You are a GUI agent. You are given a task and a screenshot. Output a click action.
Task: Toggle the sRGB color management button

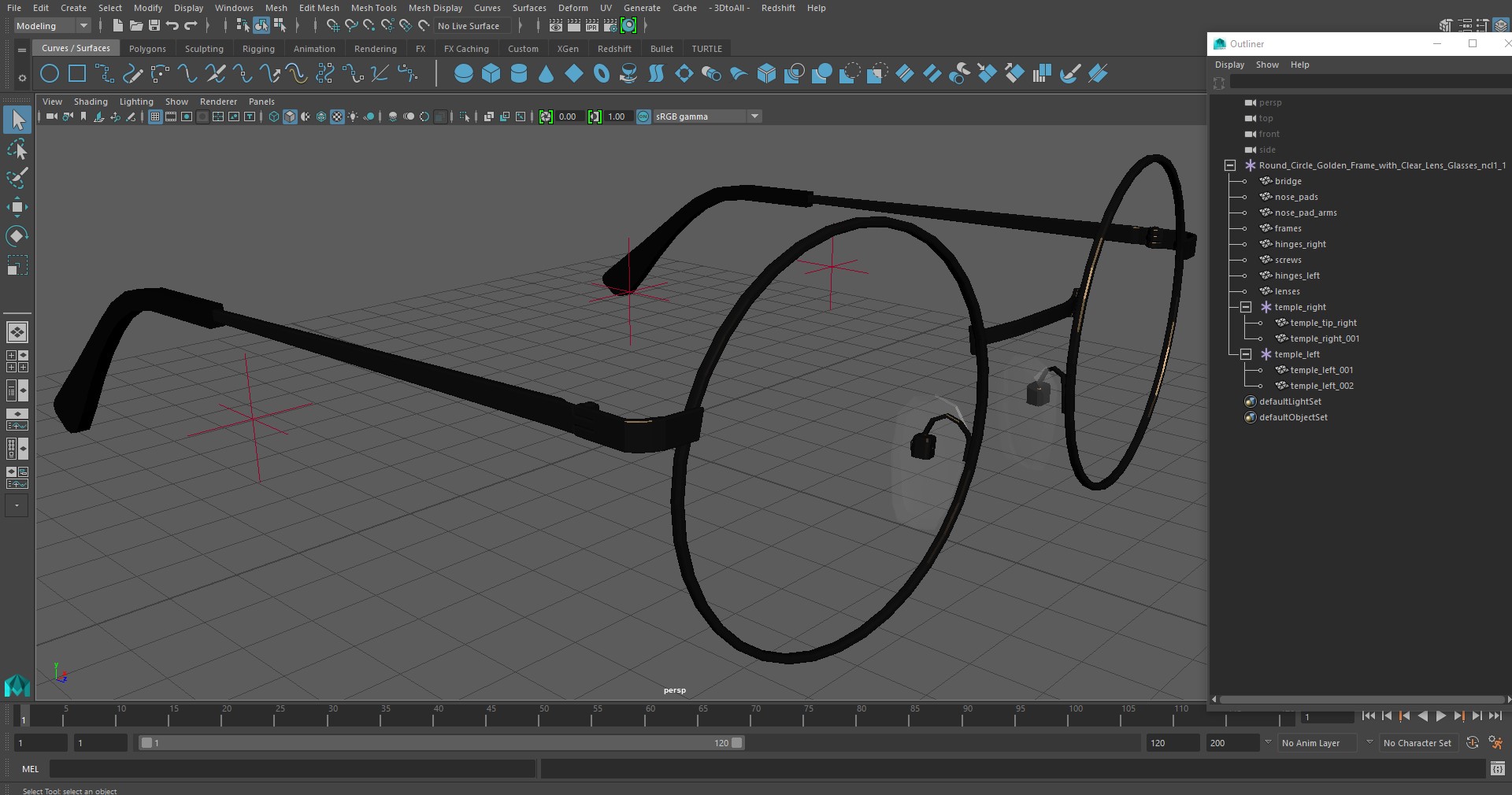(x=643, y=116)
